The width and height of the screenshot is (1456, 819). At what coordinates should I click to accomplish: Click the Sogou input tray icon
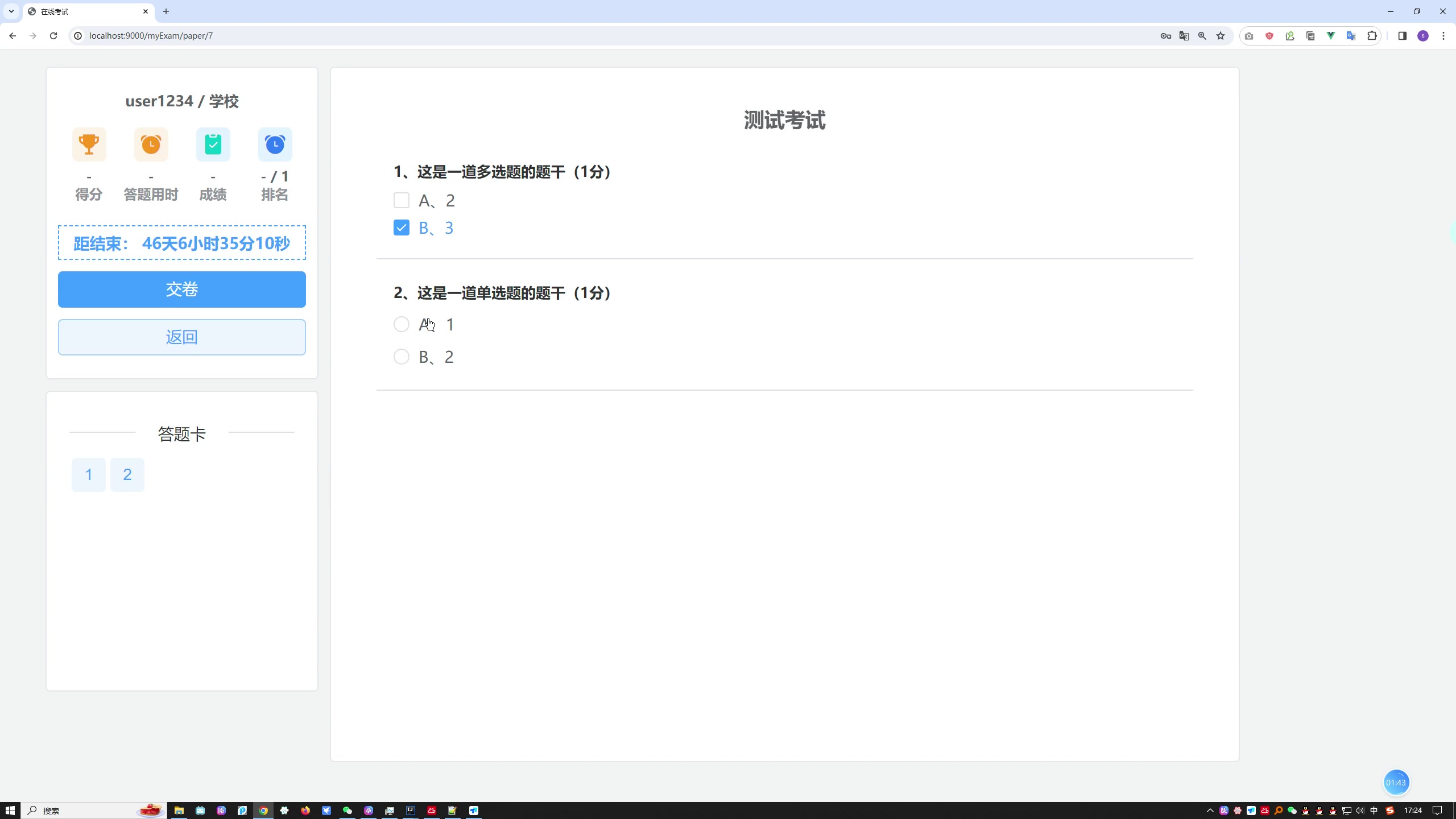1389,810
